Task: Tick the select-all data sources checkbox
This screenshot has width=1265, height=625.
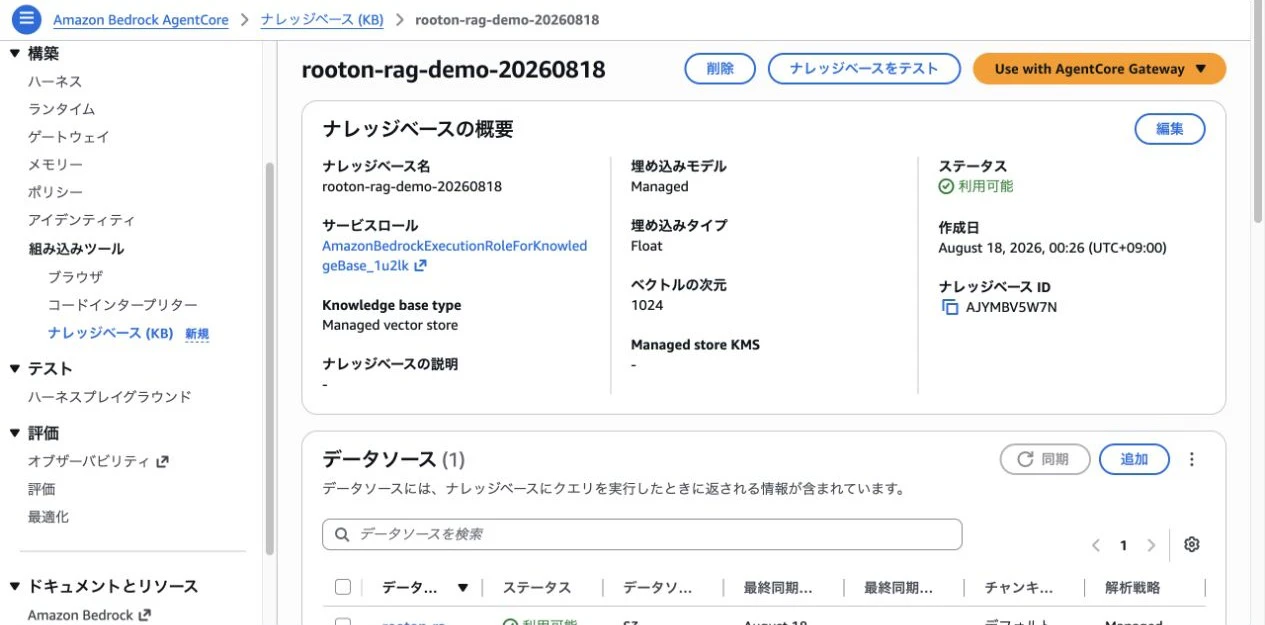Action: click(x=342, y=587)
